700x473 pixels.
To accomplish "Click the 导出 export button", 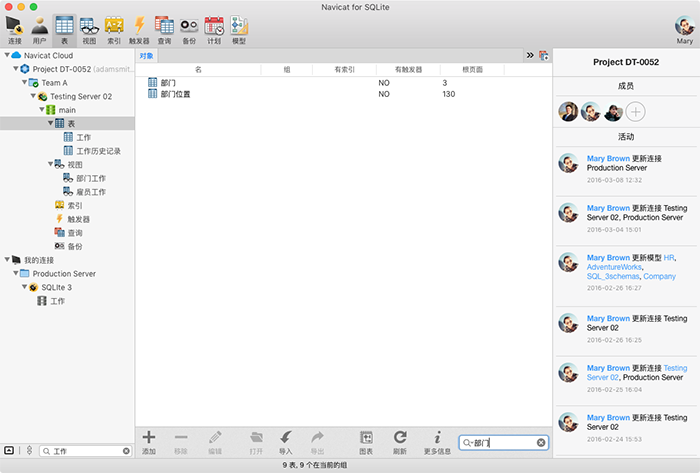I will 317,442.
